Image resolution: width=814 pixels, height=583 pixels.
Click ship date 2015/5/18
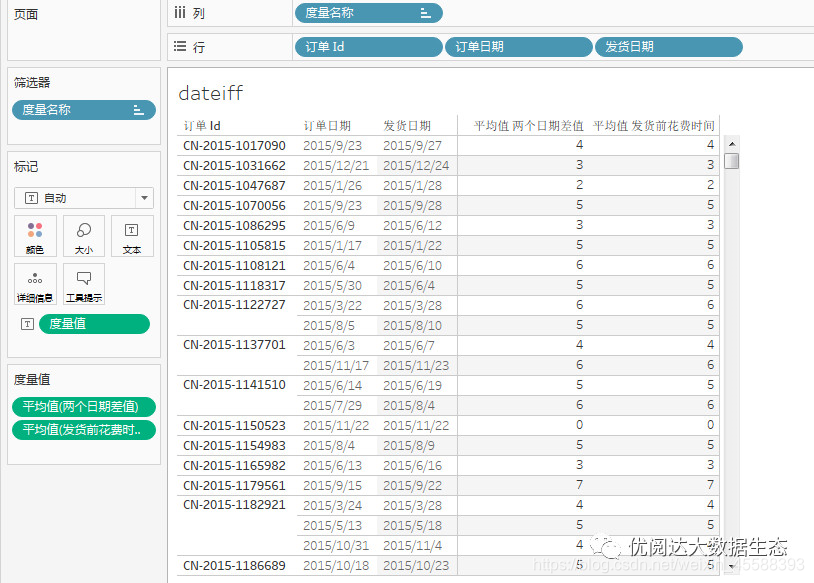click(412, 525)
